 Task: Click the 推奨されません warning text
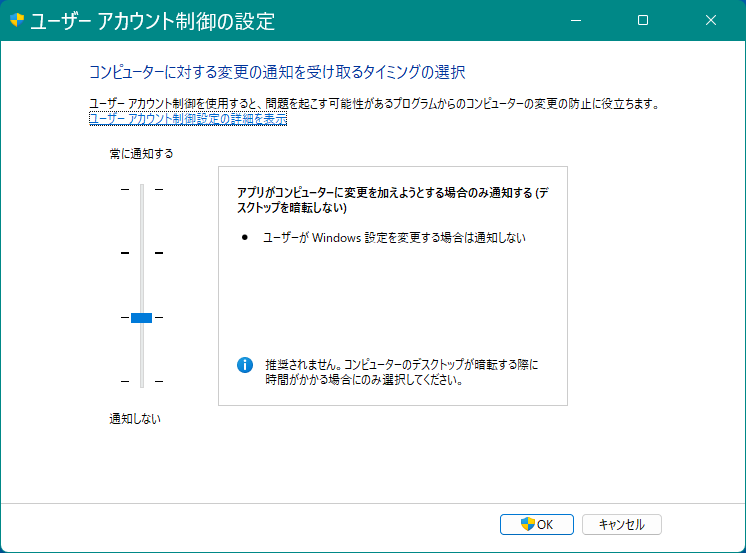click(402, 372)
